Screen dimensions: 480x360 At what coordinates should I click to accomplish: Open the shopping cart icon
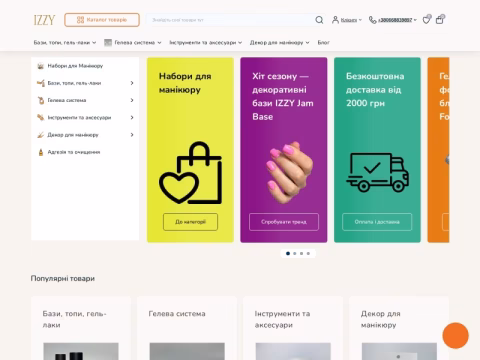click(x=440, y=20)
